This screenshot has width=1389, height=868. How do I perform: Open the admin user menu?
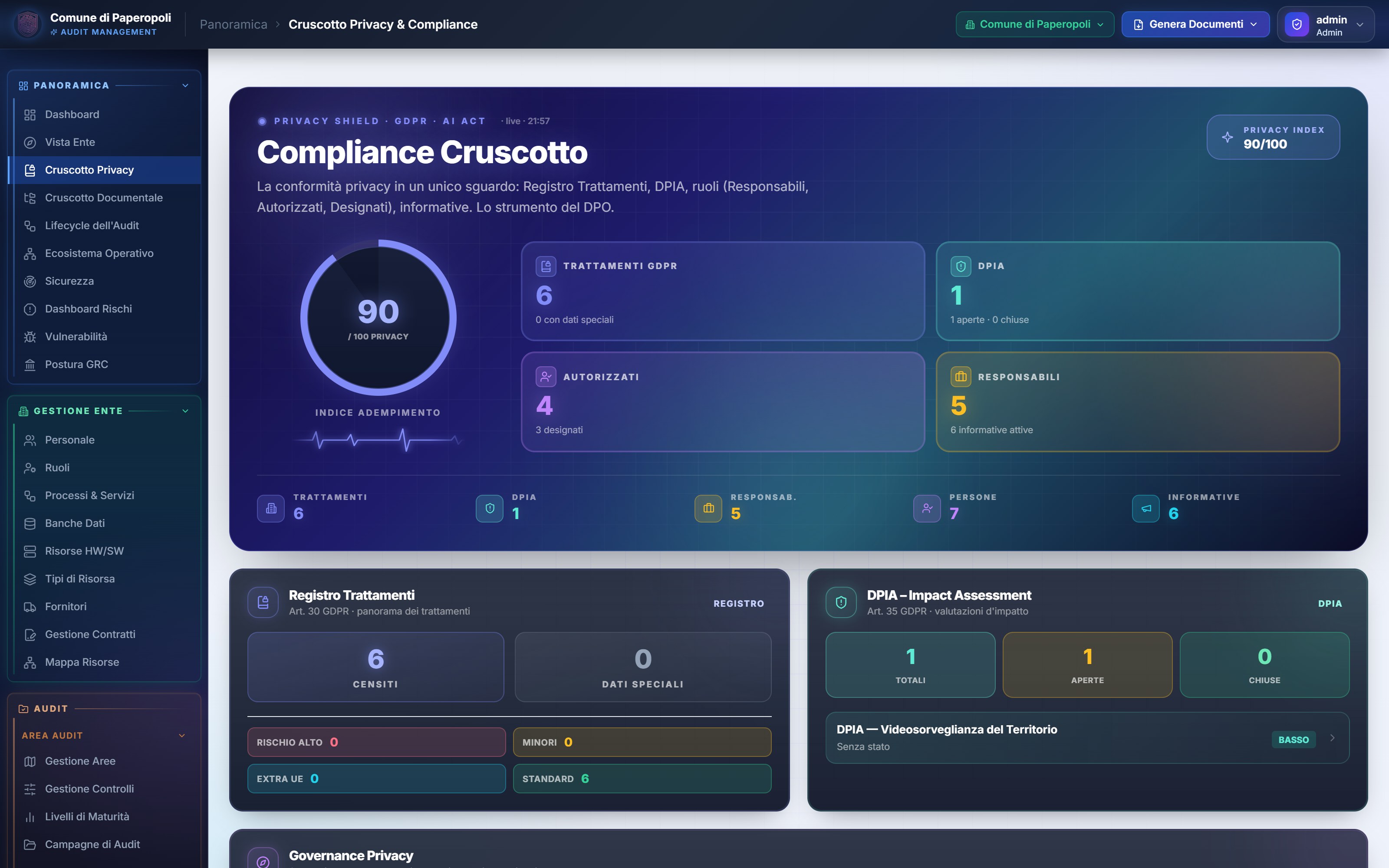(x=1326, y=25)
